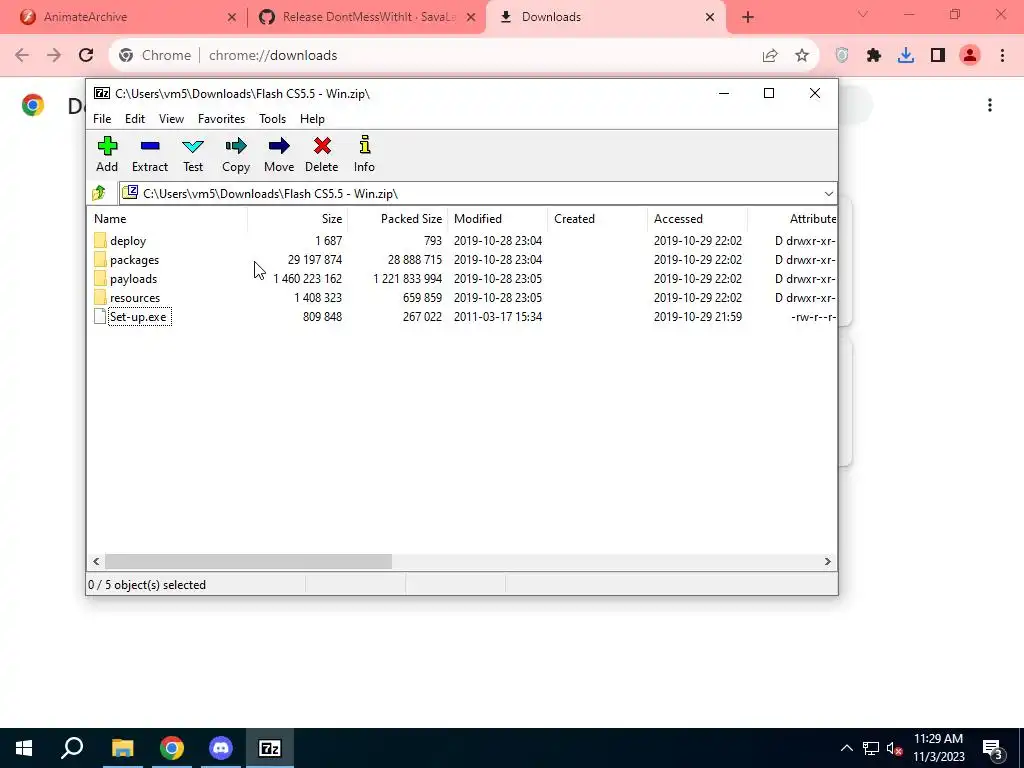Sort by the Name column header
This screenshot has height=768, width=1024.
click(x=167, y=219)
